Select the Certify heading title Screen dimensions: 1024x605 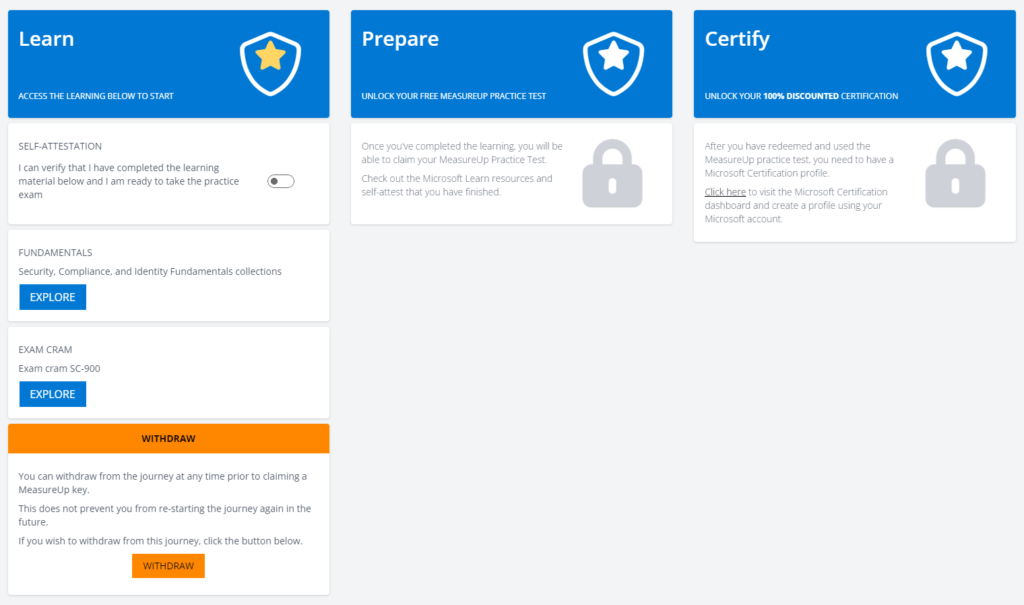pyautogui.click(x=737, y=39)
